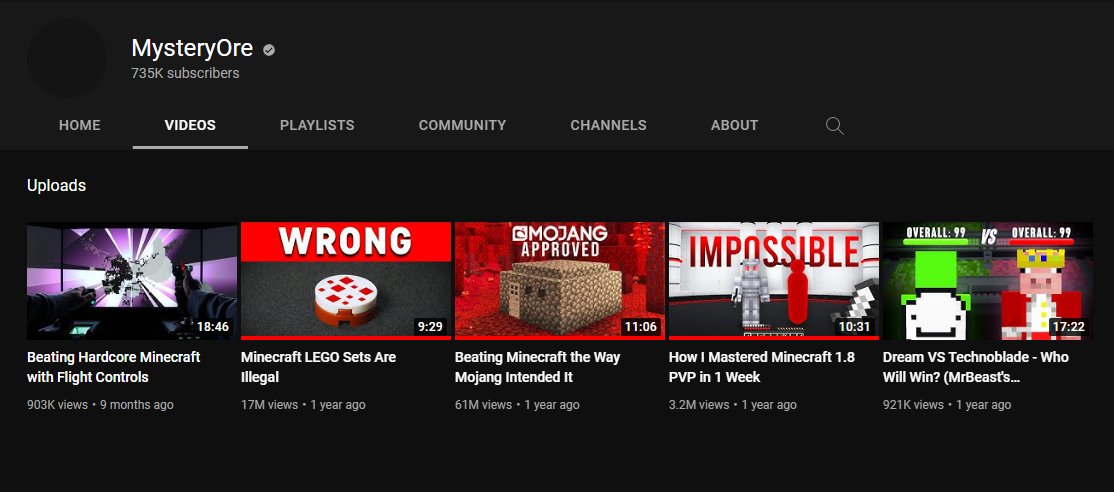Image resolution: width=1114 pixels, height=492 pixels.
Task: Click title 'Beating Hardcore Minecraft with Flight Controls'
Action: click(114, 367)
